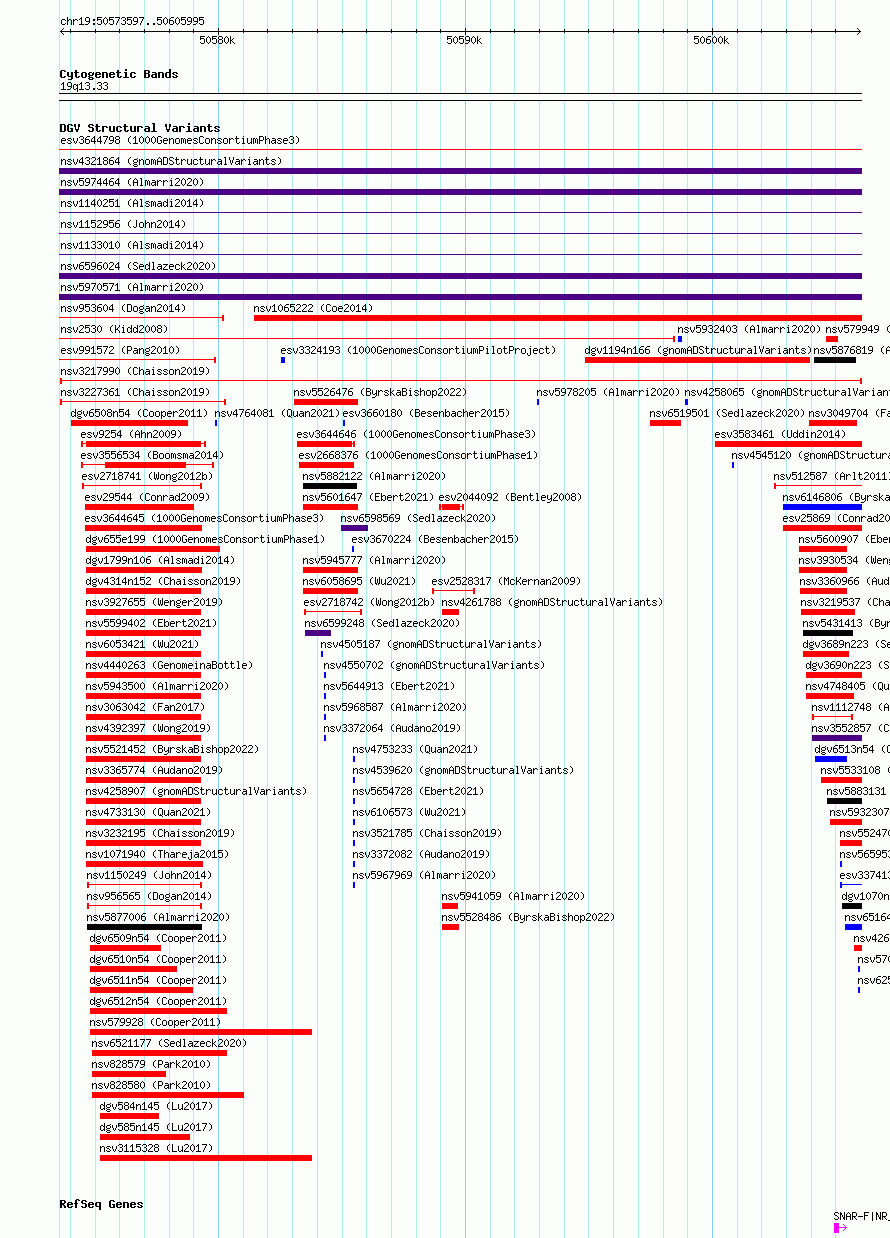Click the 19q13.33 band label
Screen dimensions: 890x1238
(x=84, y=86)
